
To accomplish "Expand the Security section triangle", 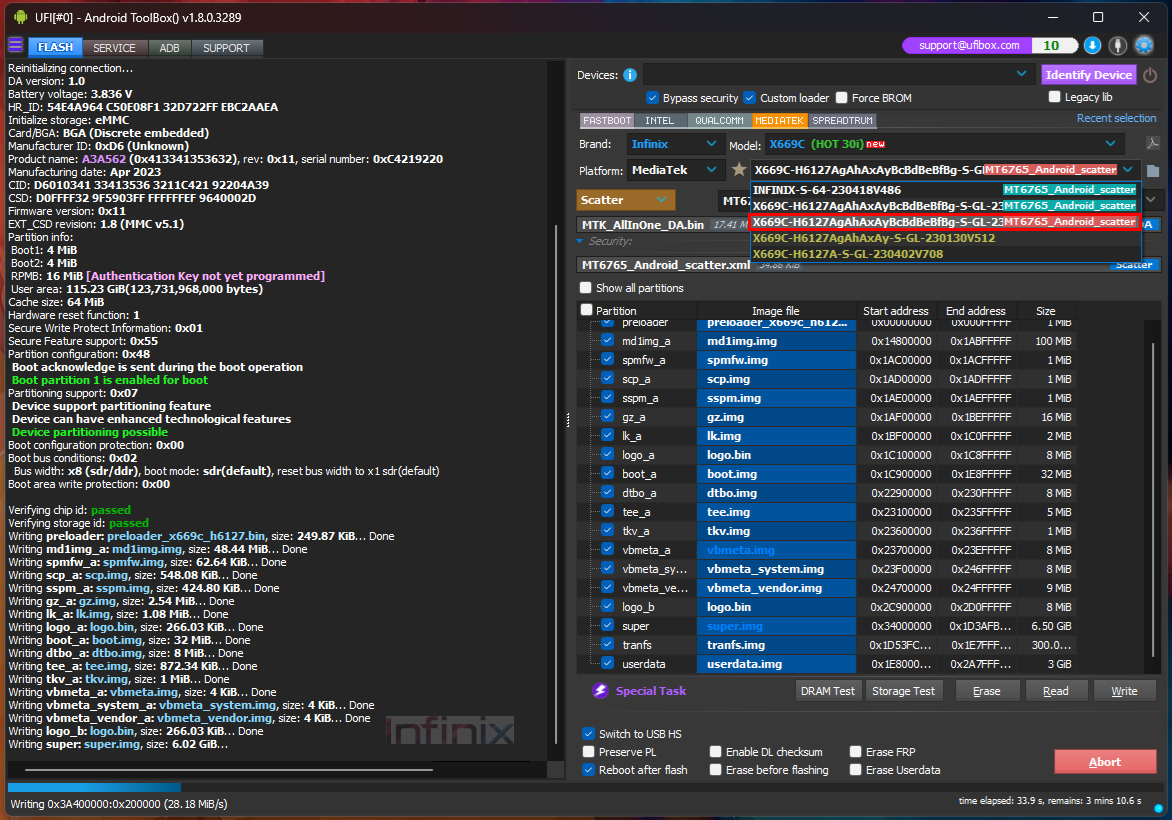I will [580, 241].
